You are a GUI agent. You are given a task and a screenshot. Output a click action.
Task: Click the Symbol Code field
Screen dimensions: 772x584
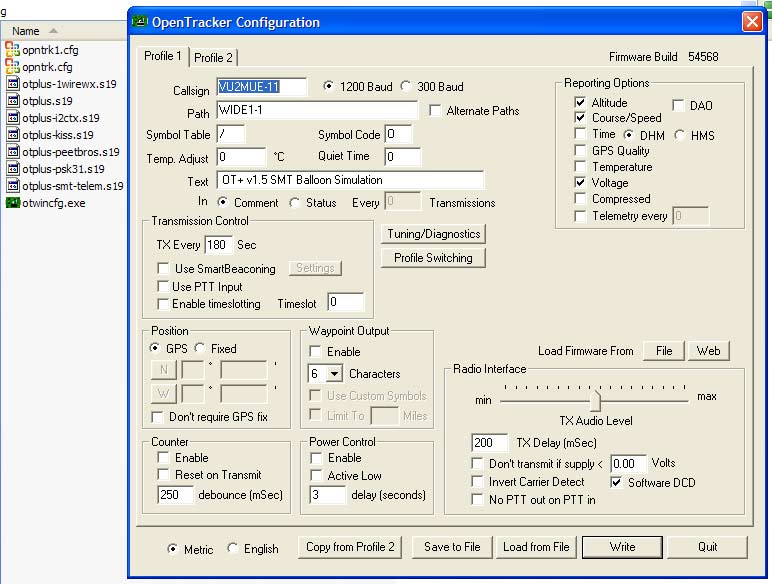[398, 134]
